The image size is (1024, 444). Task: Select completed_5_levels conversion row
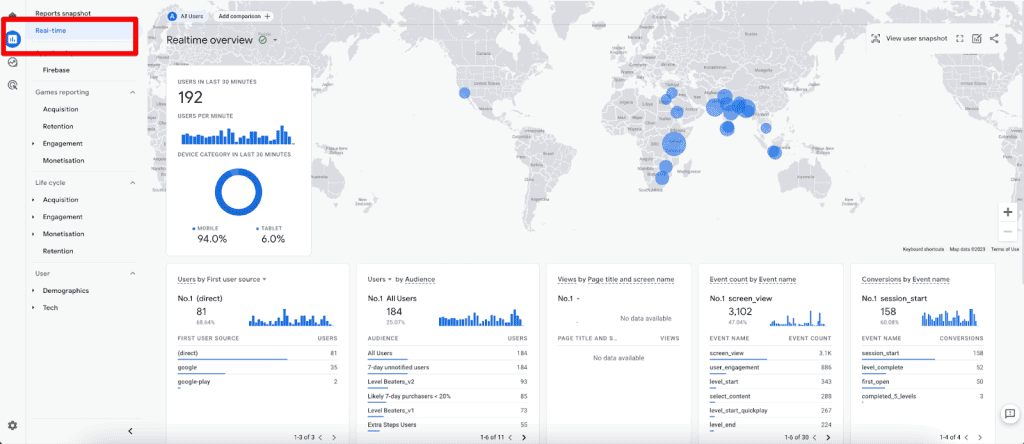(922, 398)
